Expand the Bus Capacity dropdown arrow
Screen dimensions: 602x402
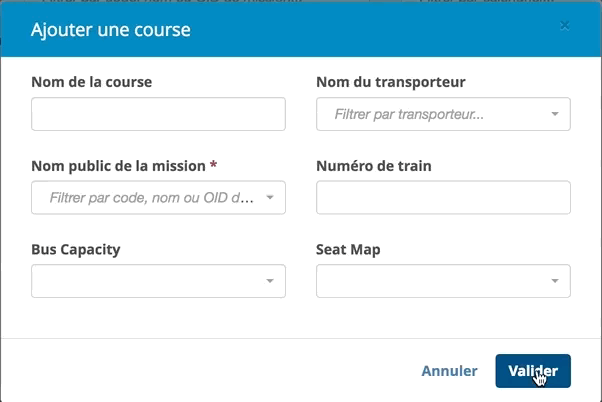(270, 281)
